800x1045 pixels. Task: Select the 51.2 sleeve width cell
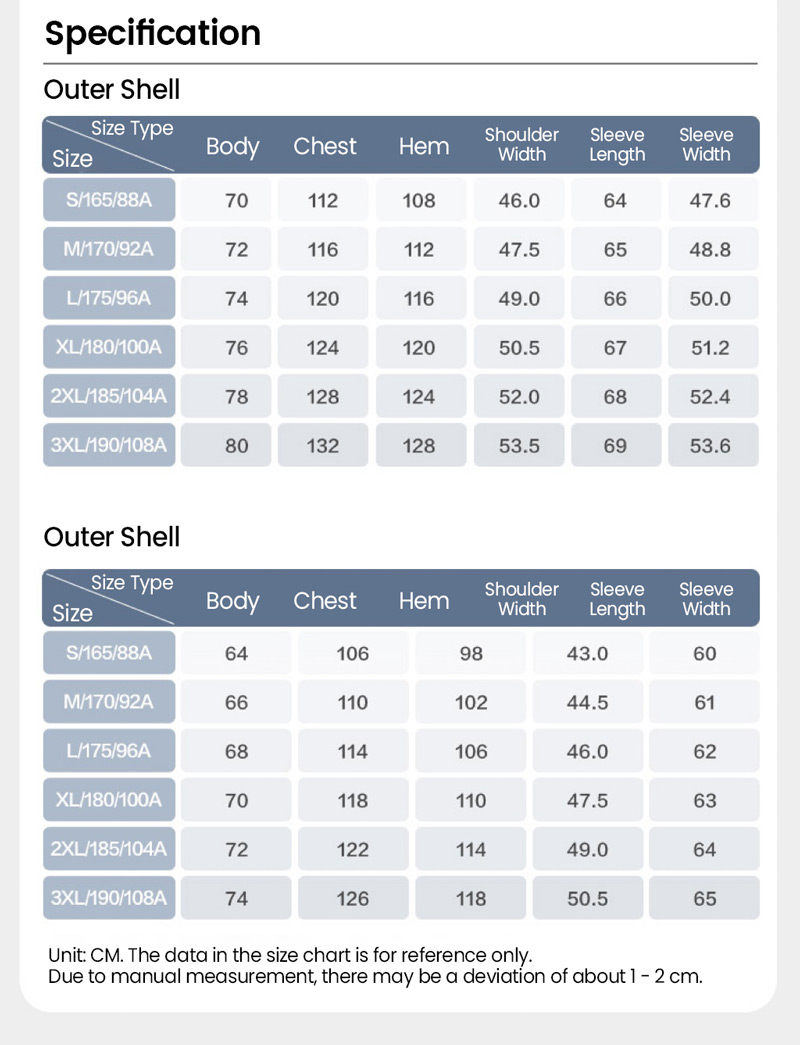click(710, 348)
